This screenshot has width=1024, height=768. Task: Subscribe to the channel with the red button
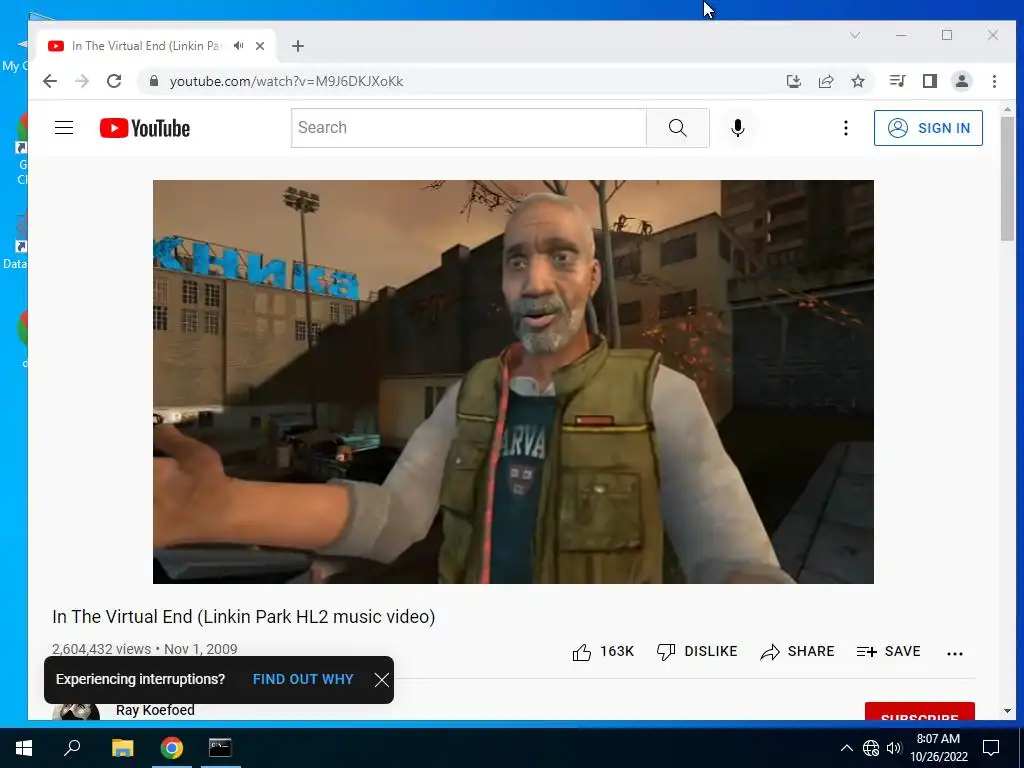(920, 712)
